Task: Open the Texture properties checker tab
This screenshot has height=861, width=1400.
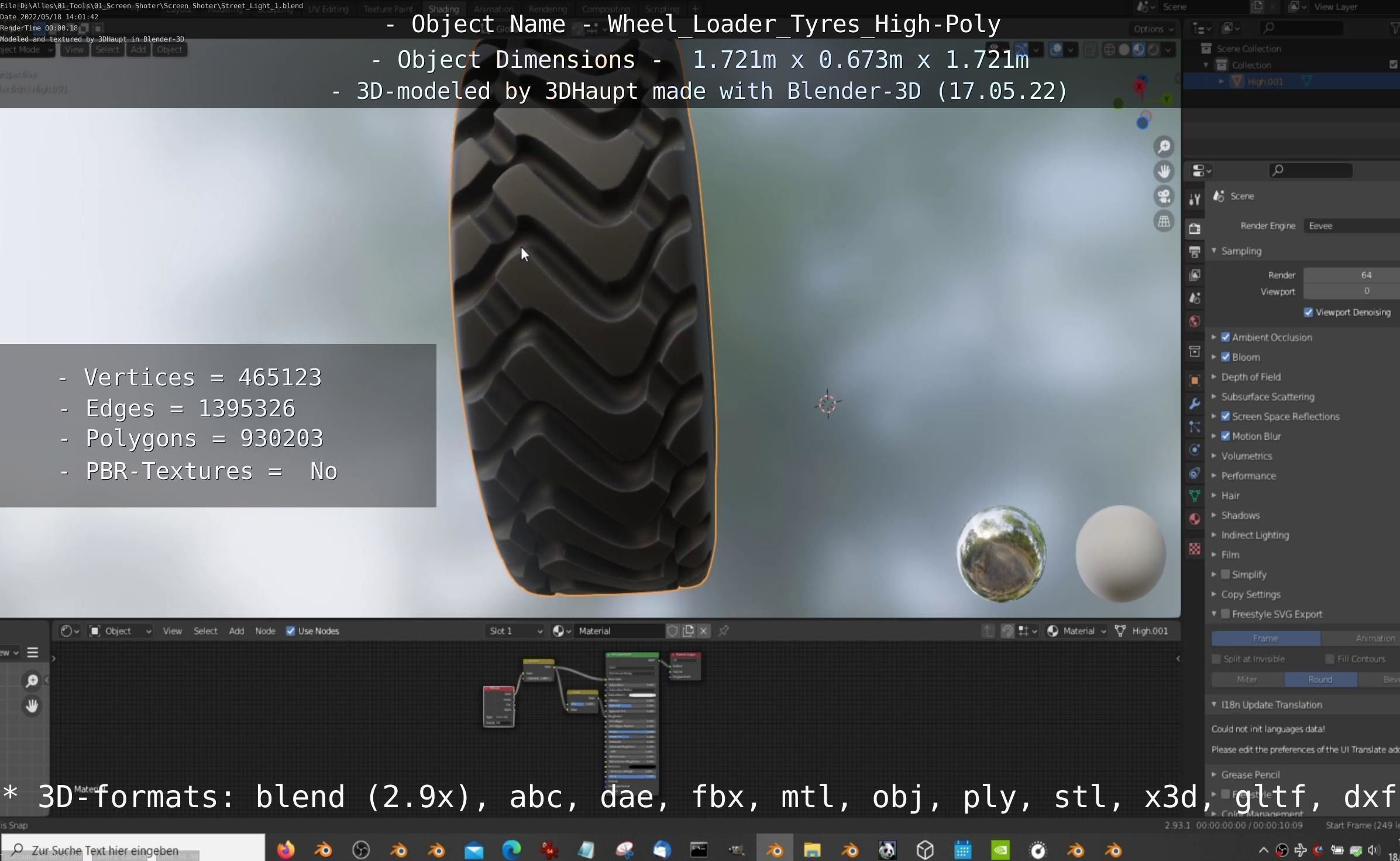Action: 1195,549
